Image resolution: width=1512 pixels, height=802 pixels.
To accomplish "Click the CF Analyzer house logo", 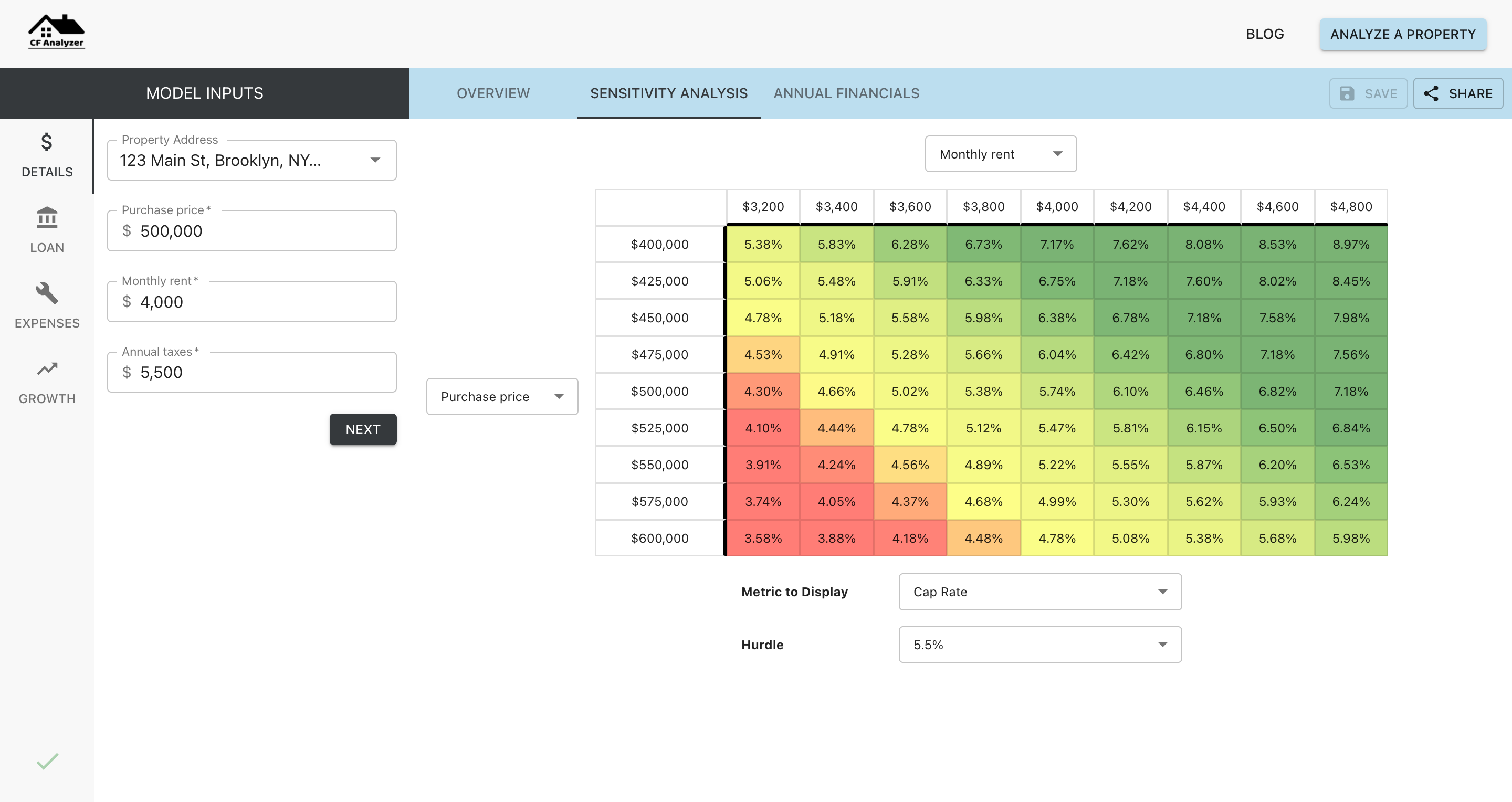I will pyautogui.click(x=56, y=31).
